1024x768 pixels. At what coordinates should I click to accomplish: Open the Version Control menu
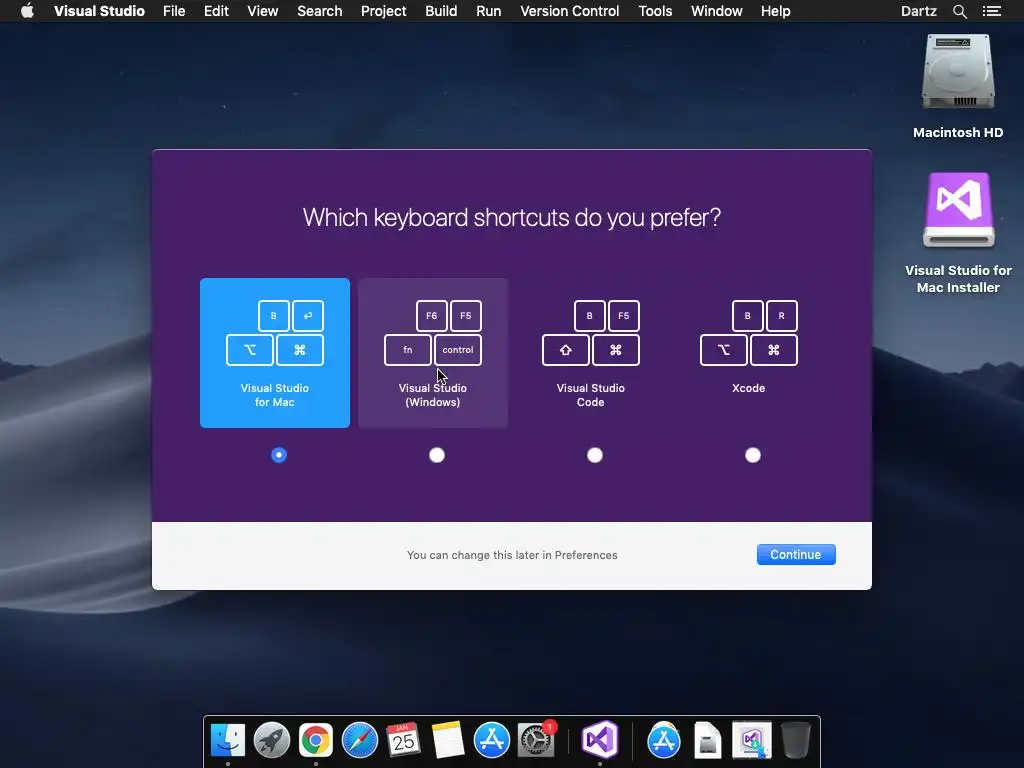coord(569,11)
